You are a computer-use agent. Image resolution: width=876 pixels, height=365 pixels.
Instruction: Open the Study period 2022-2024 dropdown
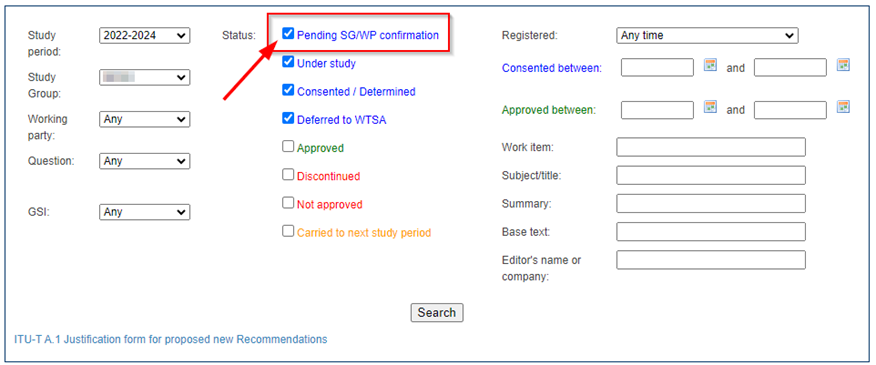pyautogui.click(x=145, y=36)
